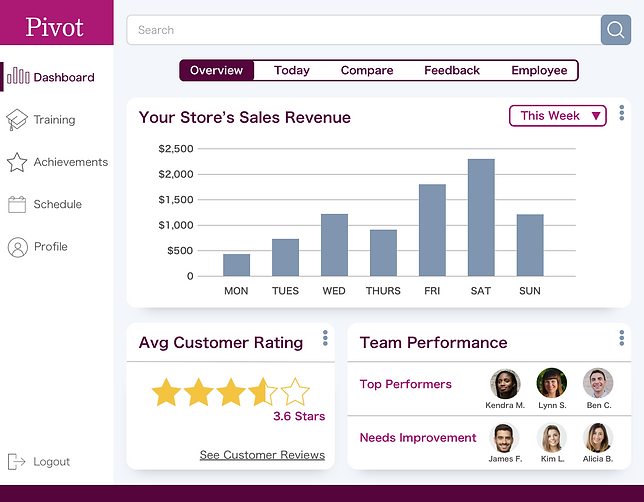Switch to the Feedback tab
The width and height of the screenshot is (644, 502).
tap(452, 70)
